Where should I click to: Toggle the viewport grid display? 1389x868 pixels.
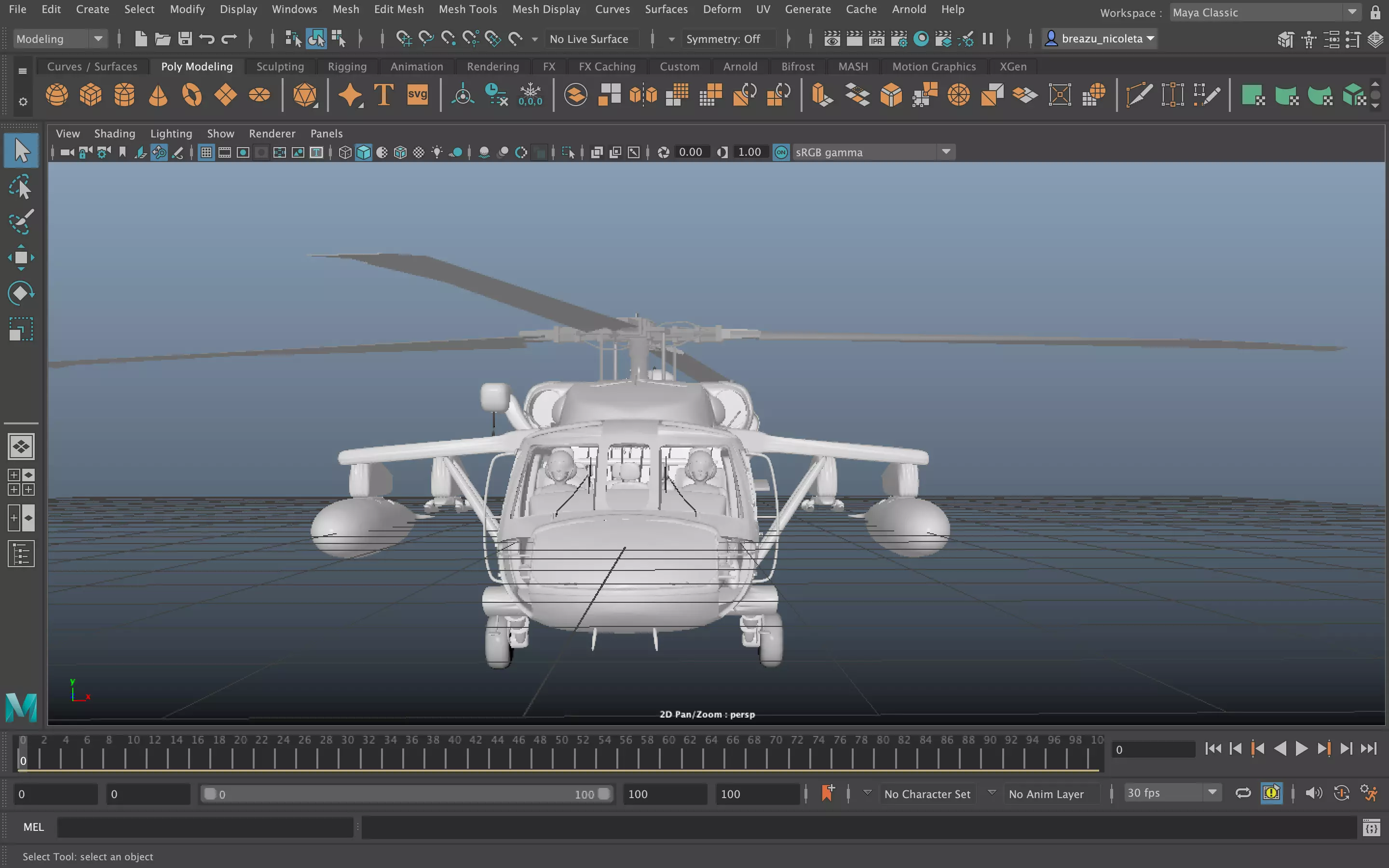click(206, 152)
